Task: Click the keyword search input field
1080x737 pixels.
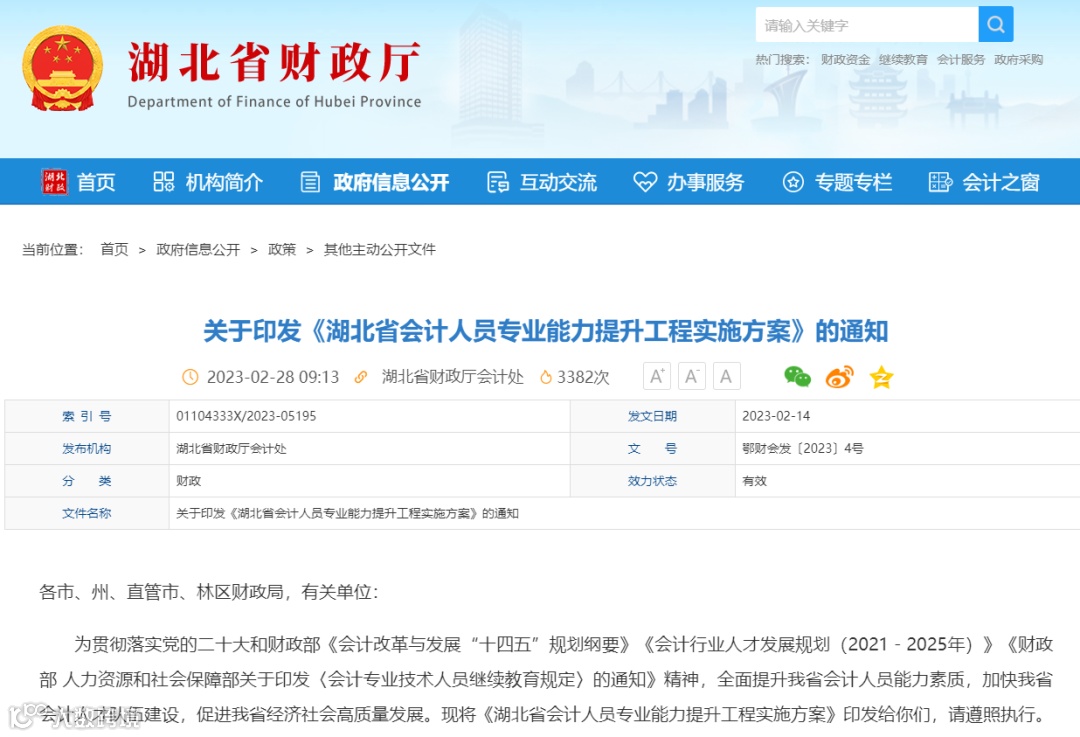Action: click(866, 25)
